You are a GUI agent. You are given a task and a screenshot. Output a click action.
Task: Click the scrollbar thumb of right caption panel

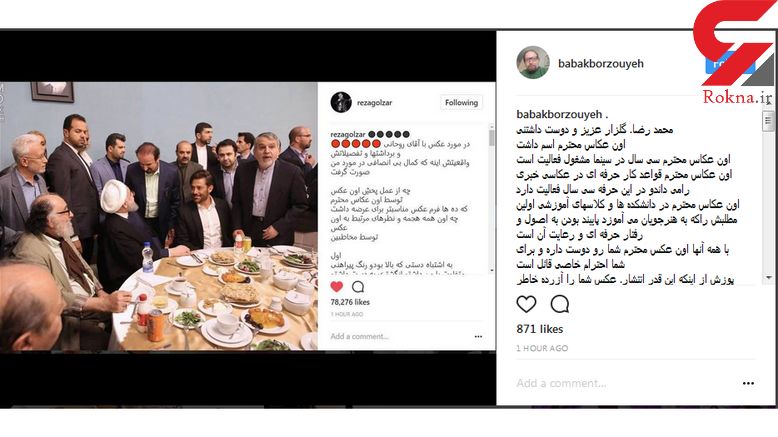pyautogui.click(x=768, y=120)
